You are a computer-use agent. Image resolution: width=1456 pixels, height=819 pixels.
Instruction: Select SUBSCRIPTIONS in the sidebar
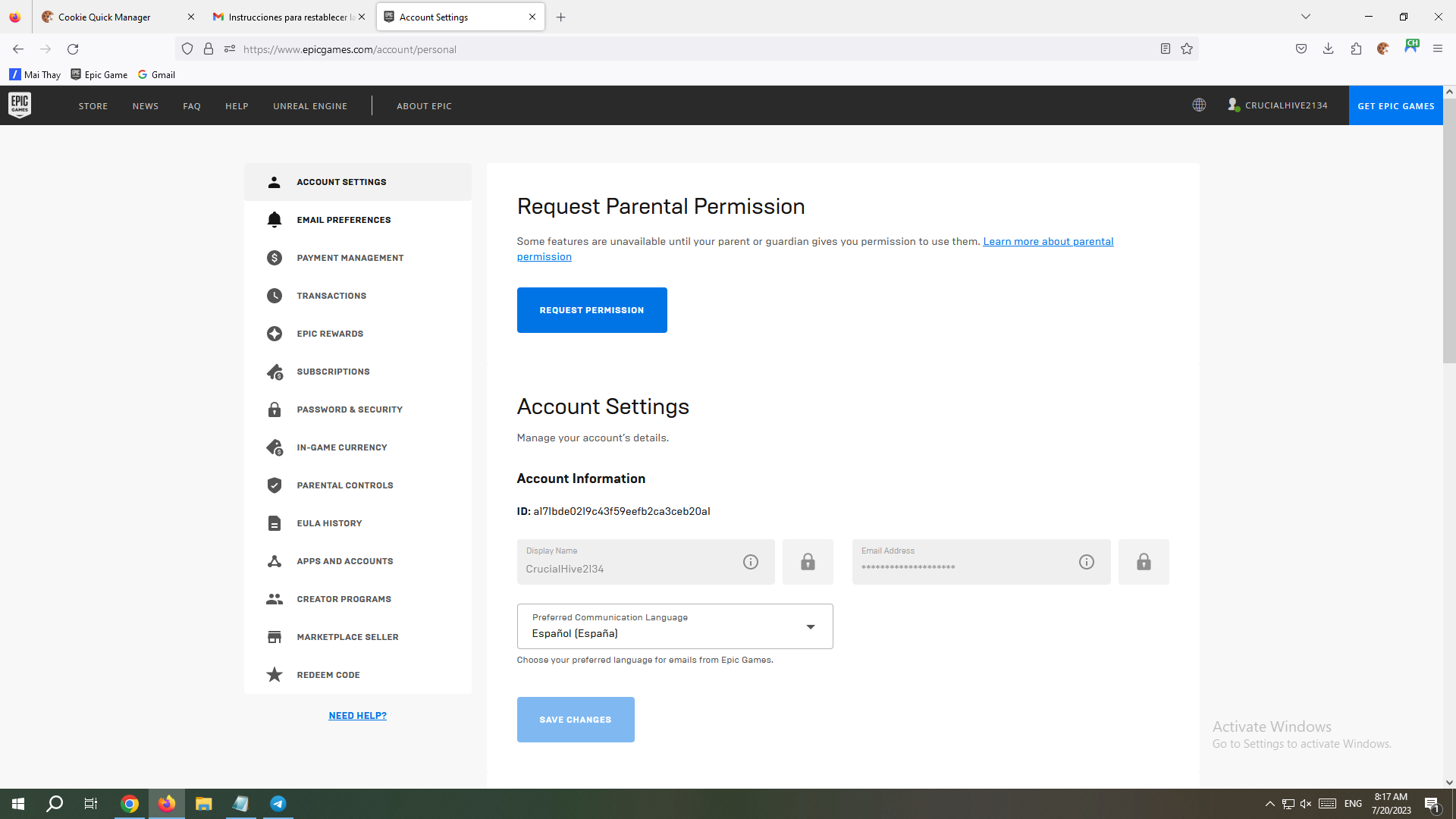pos(358,372)
